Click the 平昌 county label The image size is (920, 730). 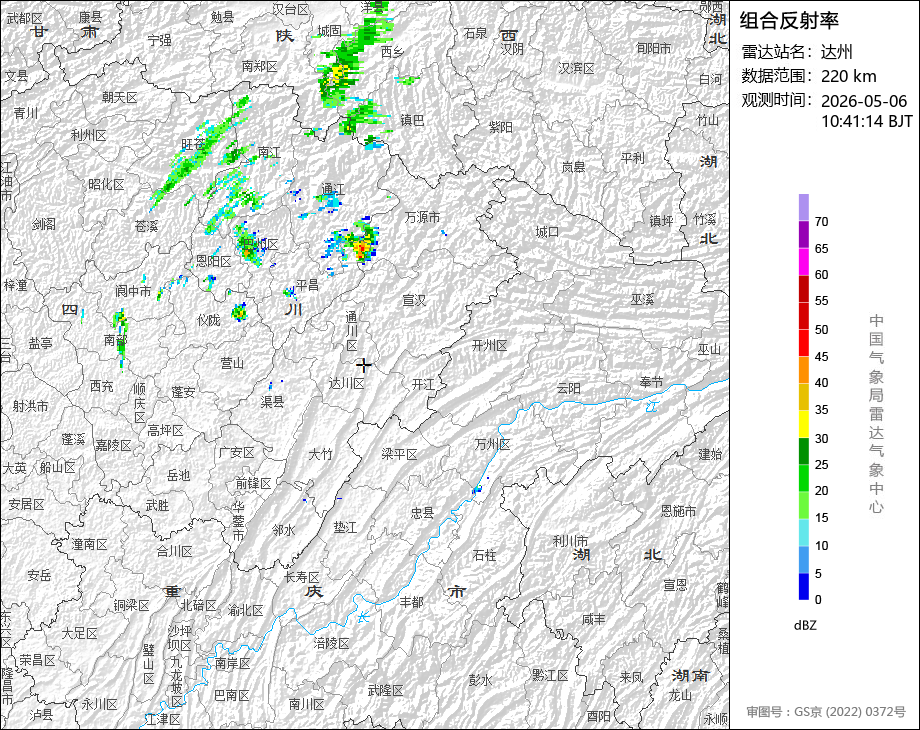click(307, 285)
